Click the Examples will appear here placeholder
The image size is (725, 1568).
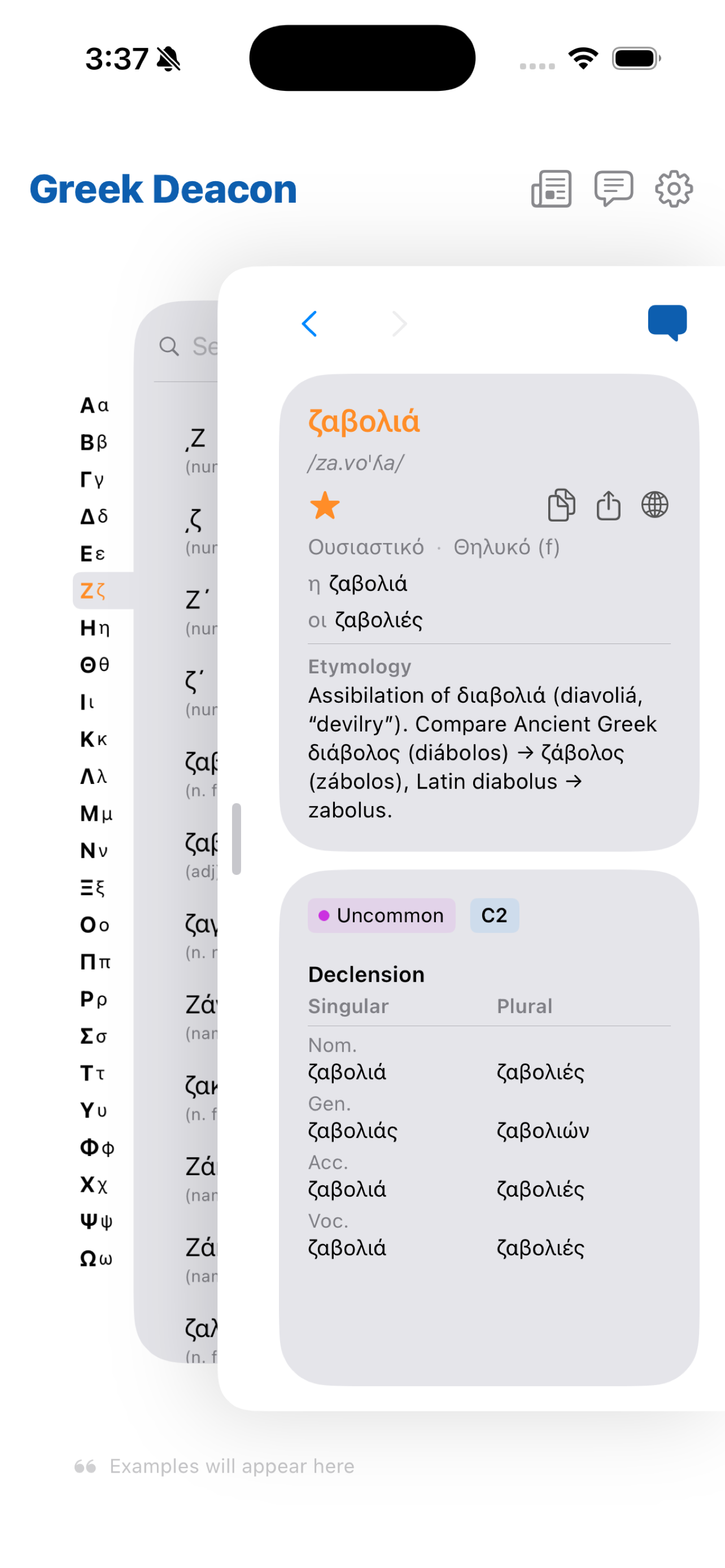point(232,1466)
